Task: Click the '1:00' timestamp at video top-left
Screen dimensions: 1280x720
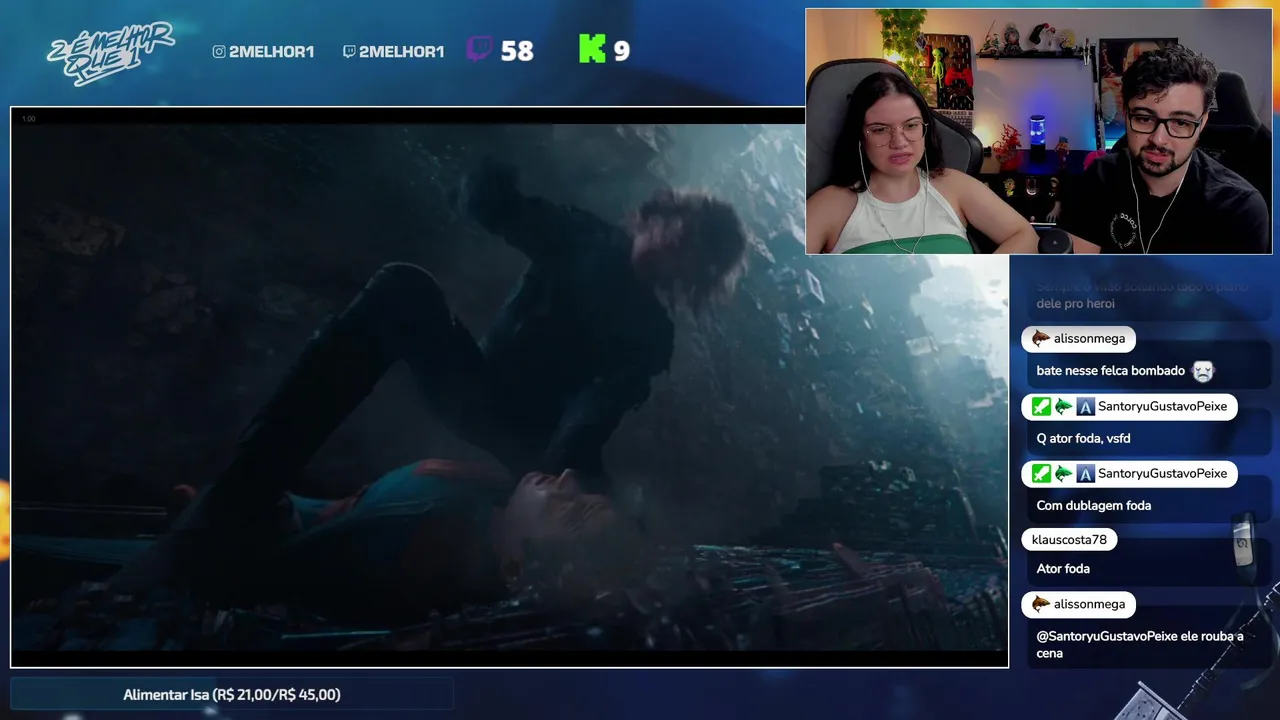Action: click(x=28, y=119)
